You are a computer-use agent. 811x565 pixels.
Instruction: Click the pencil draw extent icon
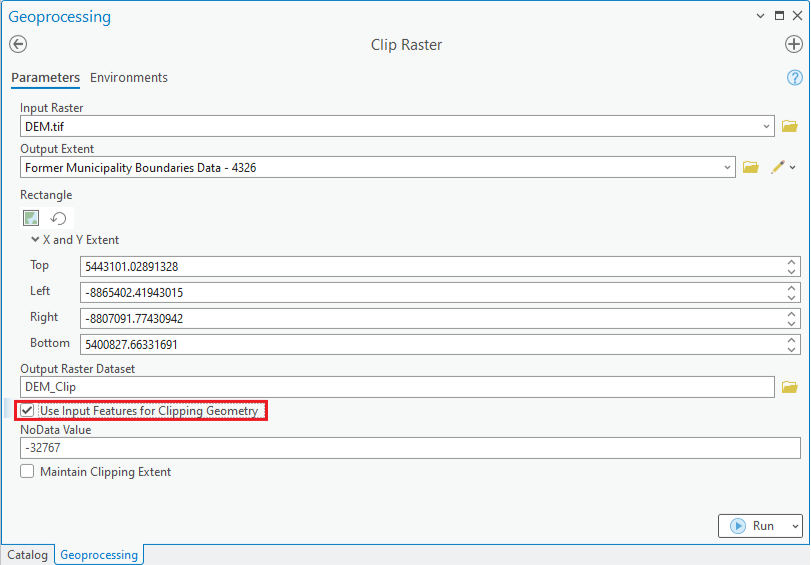777,167
